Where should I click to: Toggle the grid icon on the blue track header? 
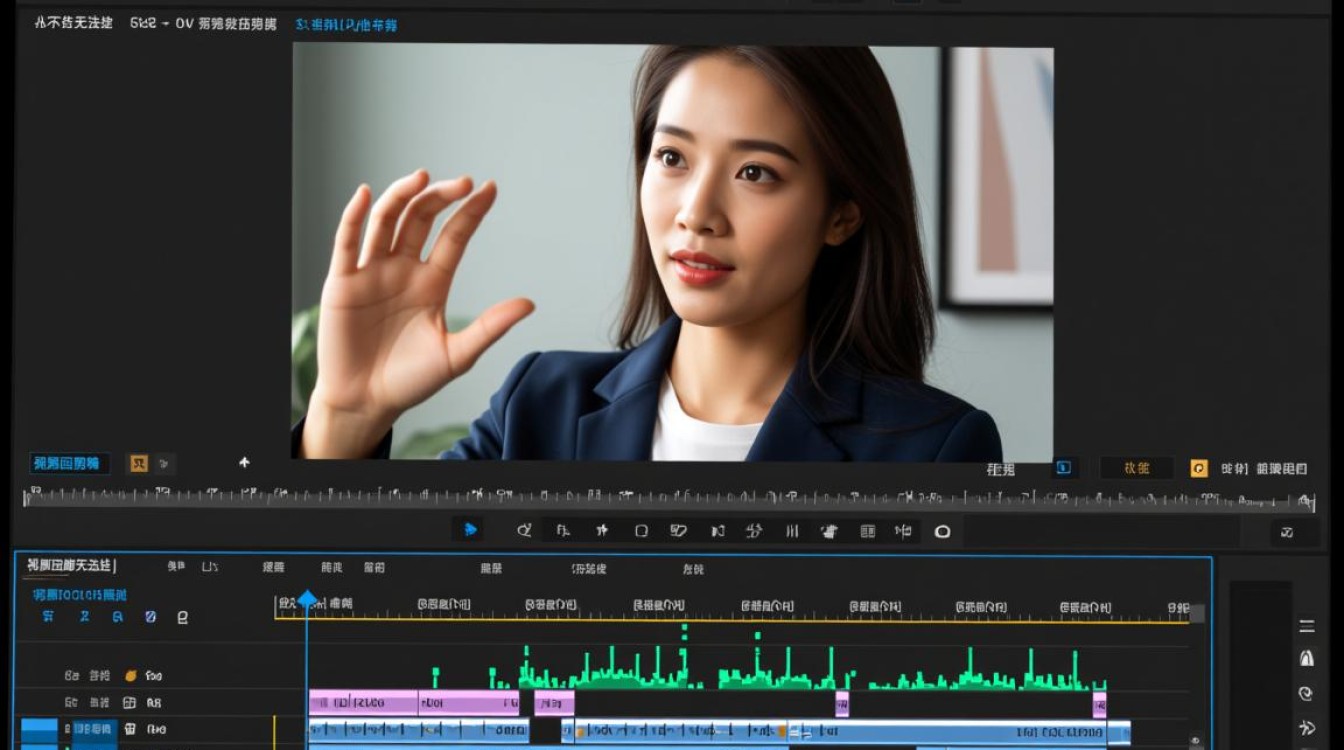point(130,729)
